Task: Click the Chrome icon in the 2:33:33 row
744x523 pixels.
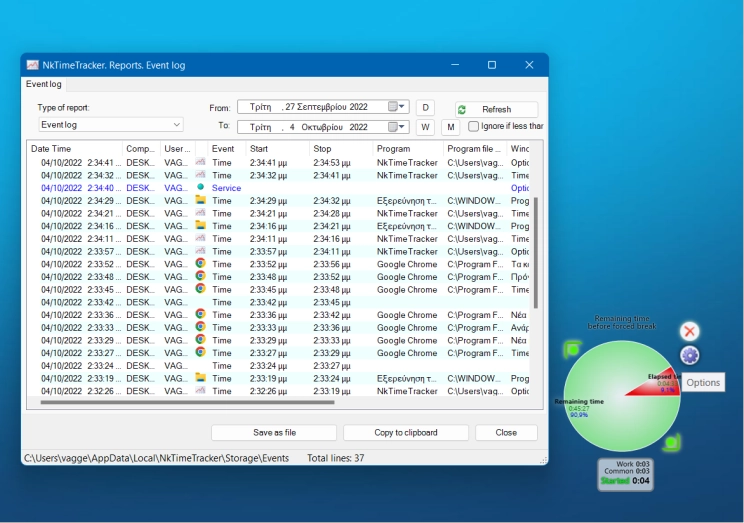Action: (201, 327)
